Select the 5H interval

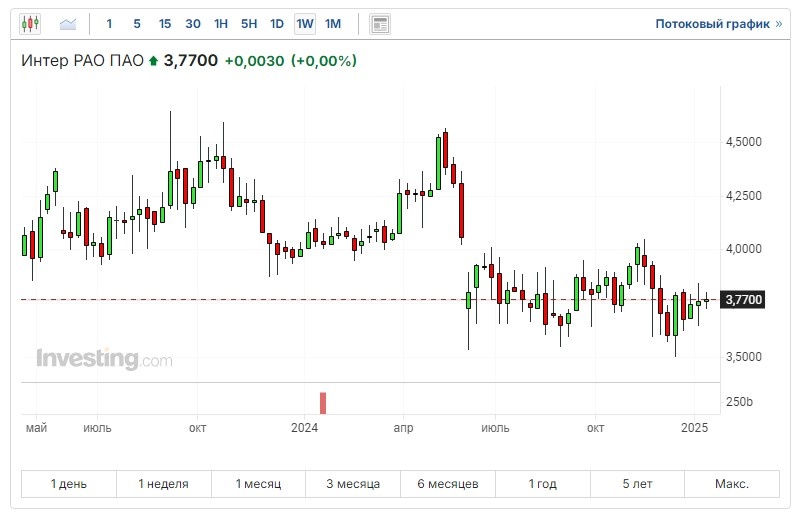pyautogui.click(x=249, y=24)
